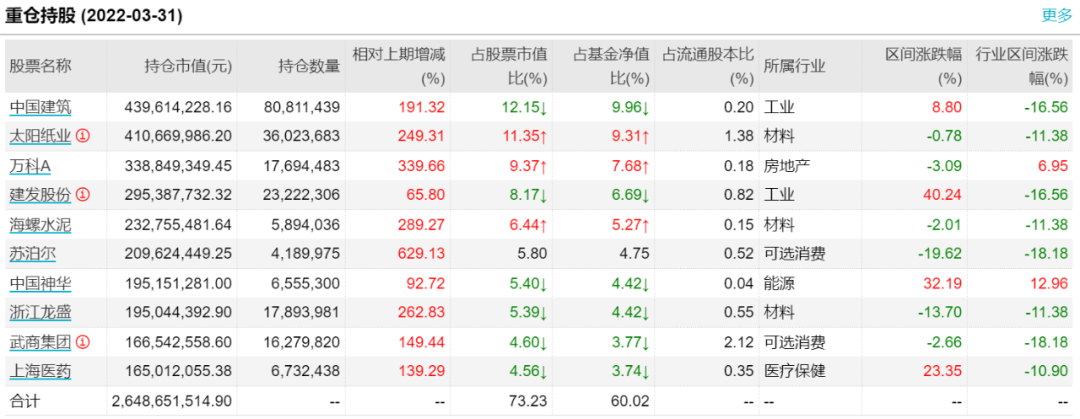Viewport: 1080px width, 419px height.
Task: Select the 92.72 change value for 中国神华
Action: [426, 283]
